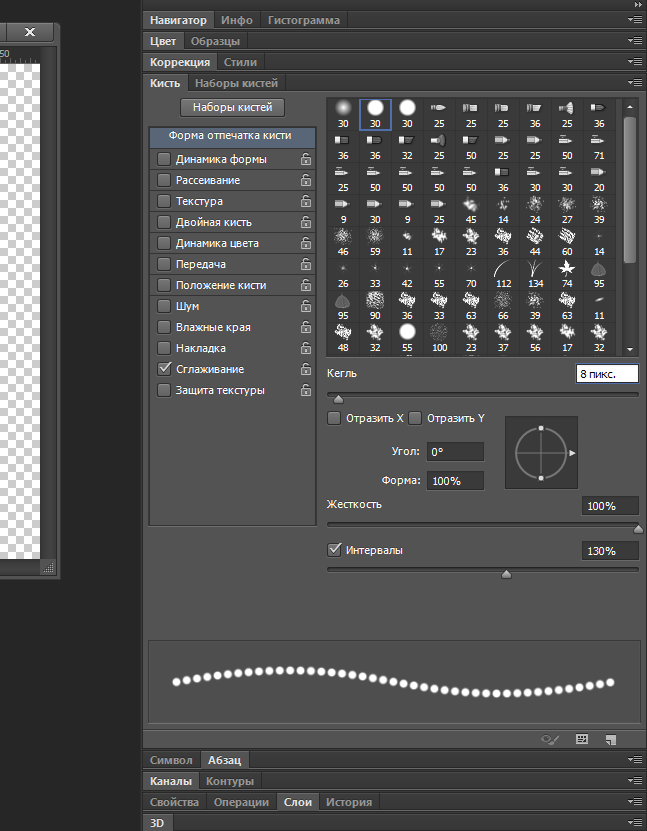Tick the Отразить X checkbox
Viewport: 647px width, 831px height.
click(x=335, y=418)
